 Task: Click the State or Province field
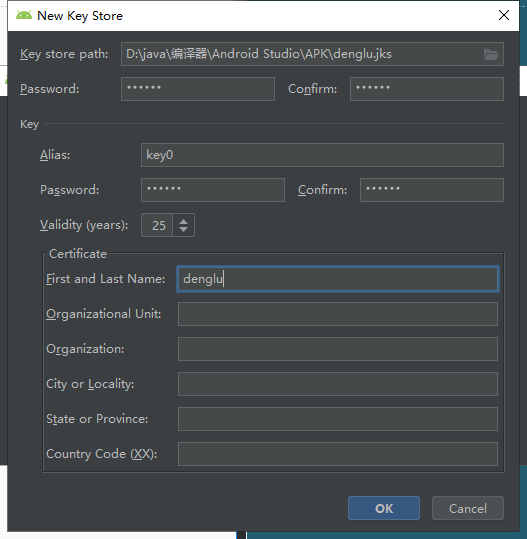click(x=338, y=419)
